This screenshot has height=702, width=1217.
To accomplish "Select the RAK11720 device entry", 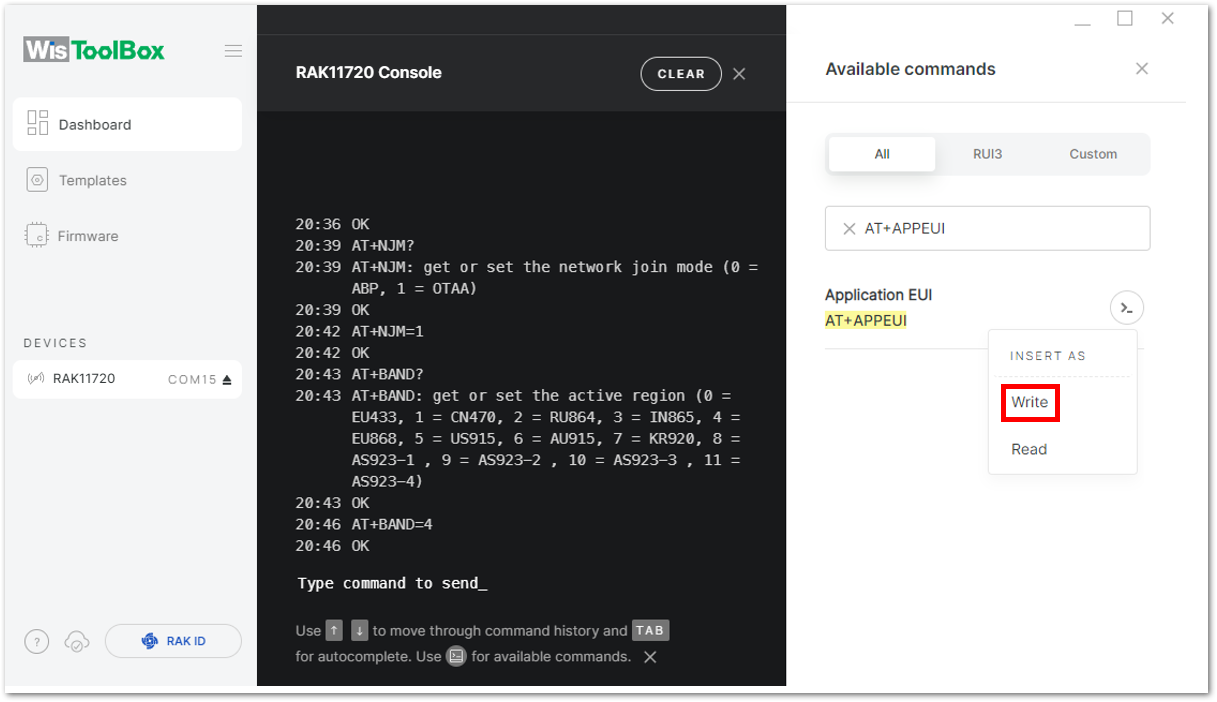I will point(127,379).
